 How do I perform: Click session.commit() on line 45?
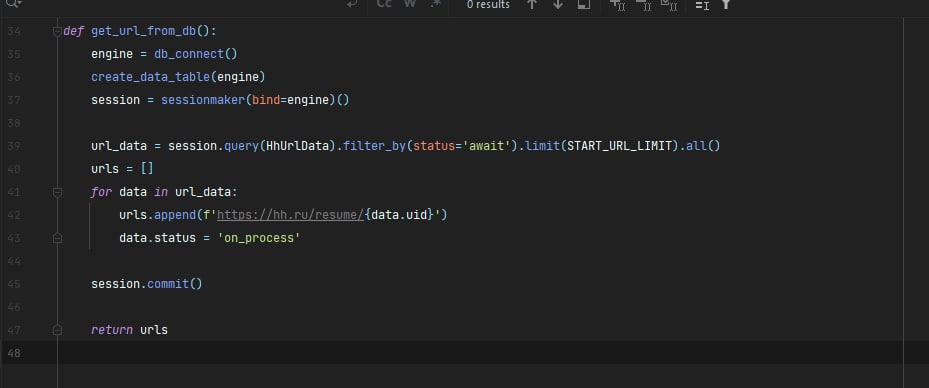click(x=147, y=284)
